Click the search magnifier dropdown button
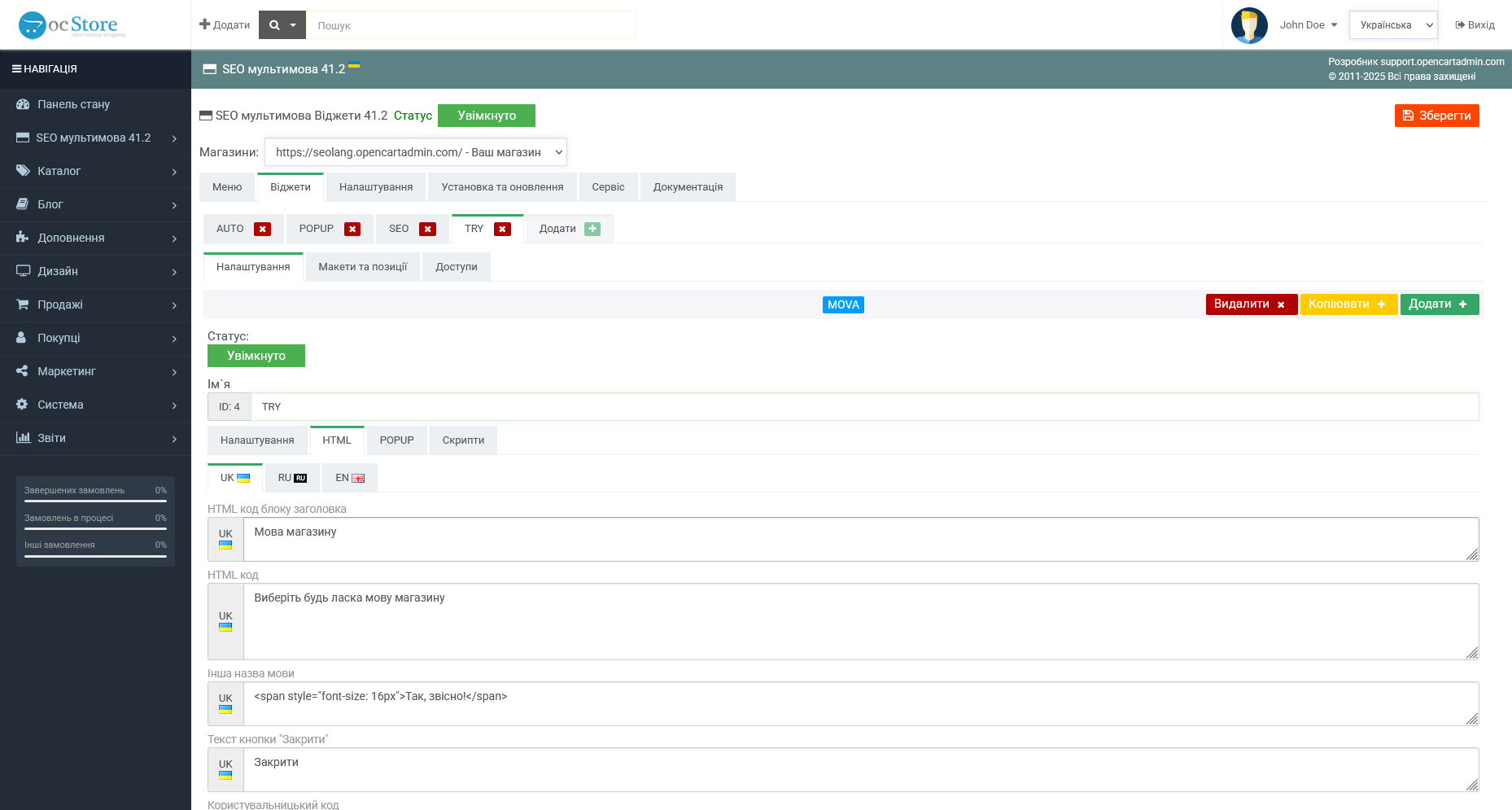1512x810 pixels. 282,25
